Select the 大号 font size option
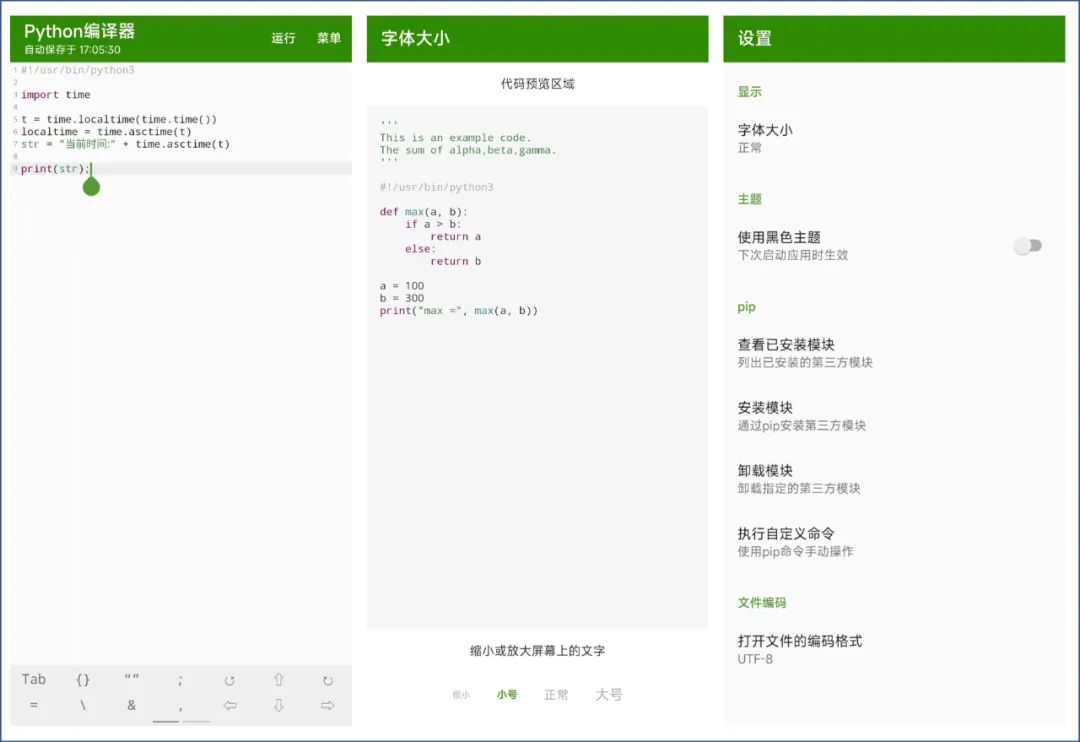The image size is (1080, 742). (x=609, y=694)
